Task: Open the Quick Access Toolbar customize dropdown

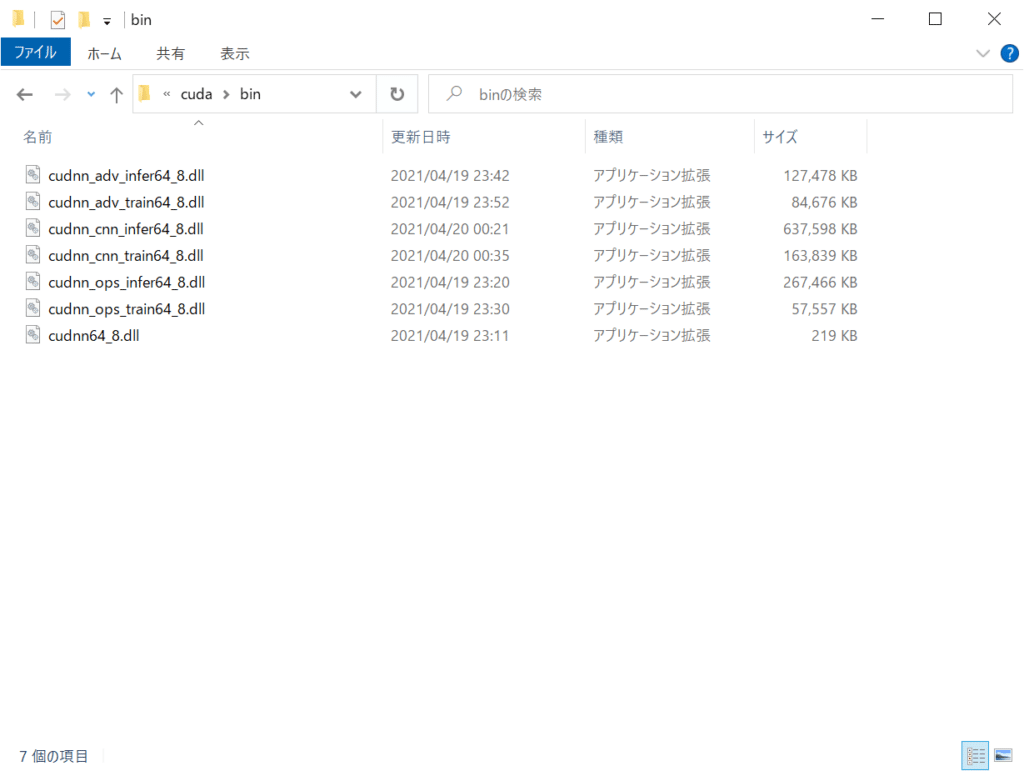Action: point(107,21)
